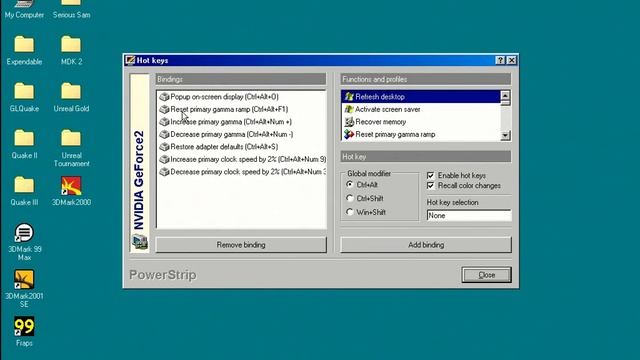Screen dimensions: 640x360
Task: Open the Serious Sam folder icon
Action: [x=71, y=3]
